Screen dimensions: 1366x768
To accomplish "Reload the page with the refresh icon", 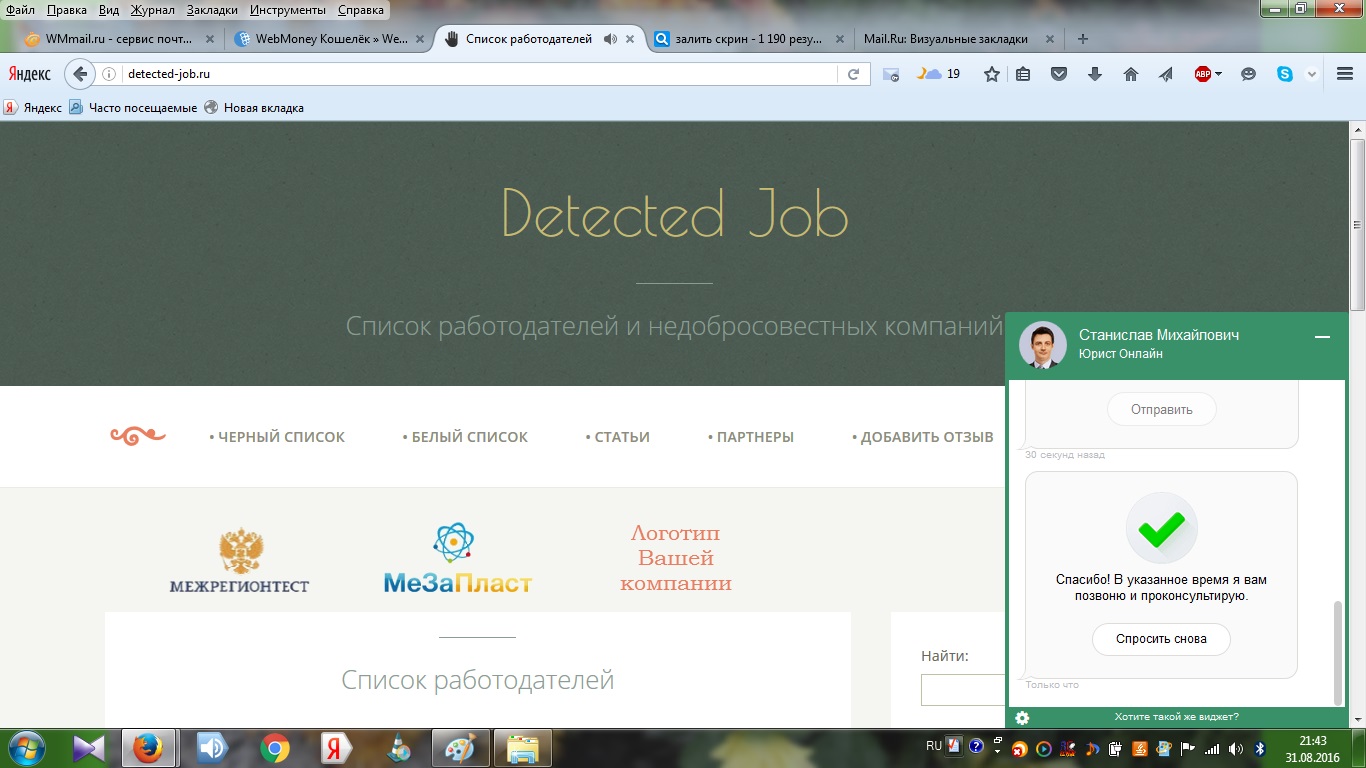I will [x=853, y=74].
